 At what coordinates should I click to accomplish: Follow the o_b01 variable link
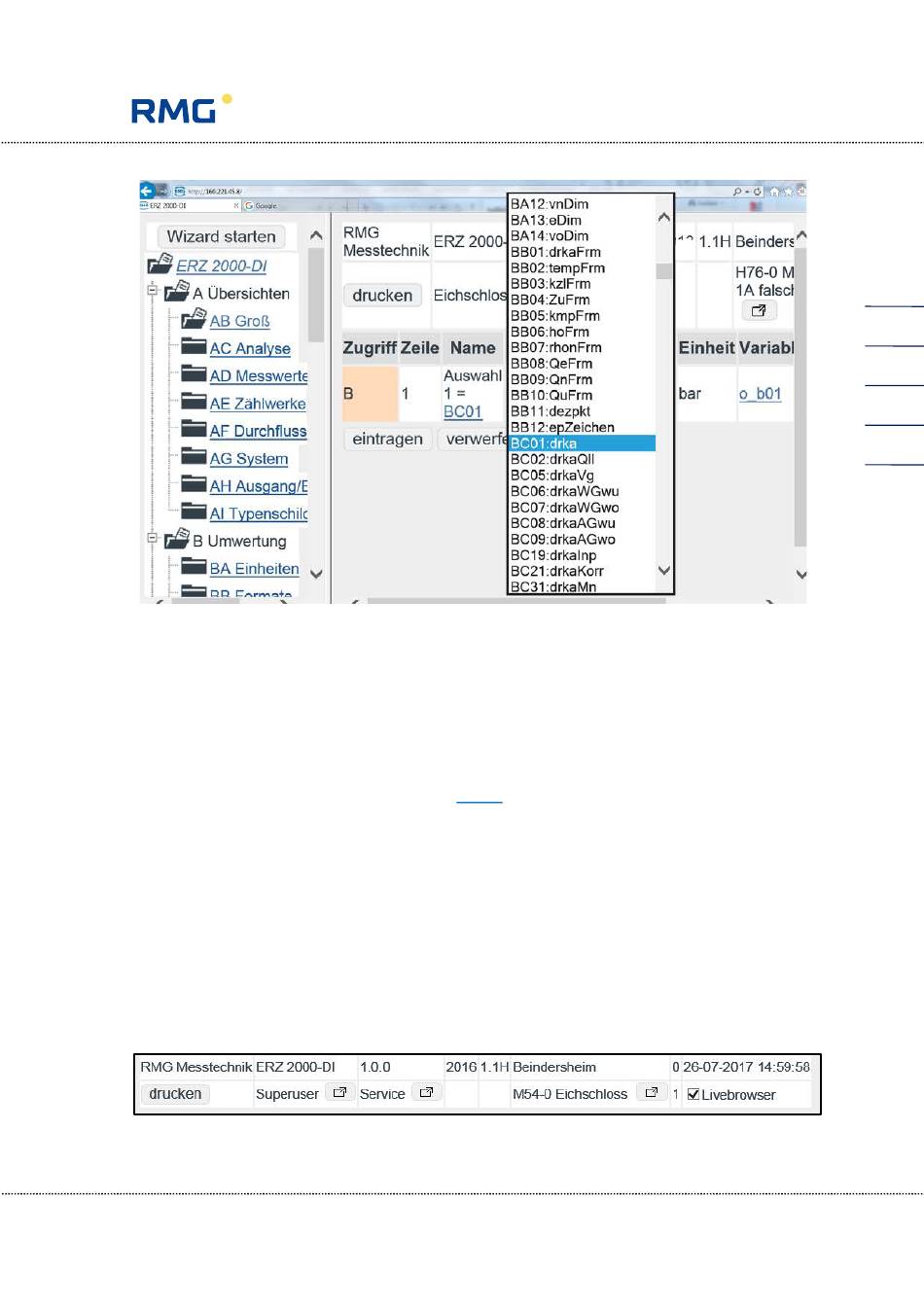pos(760,394)
